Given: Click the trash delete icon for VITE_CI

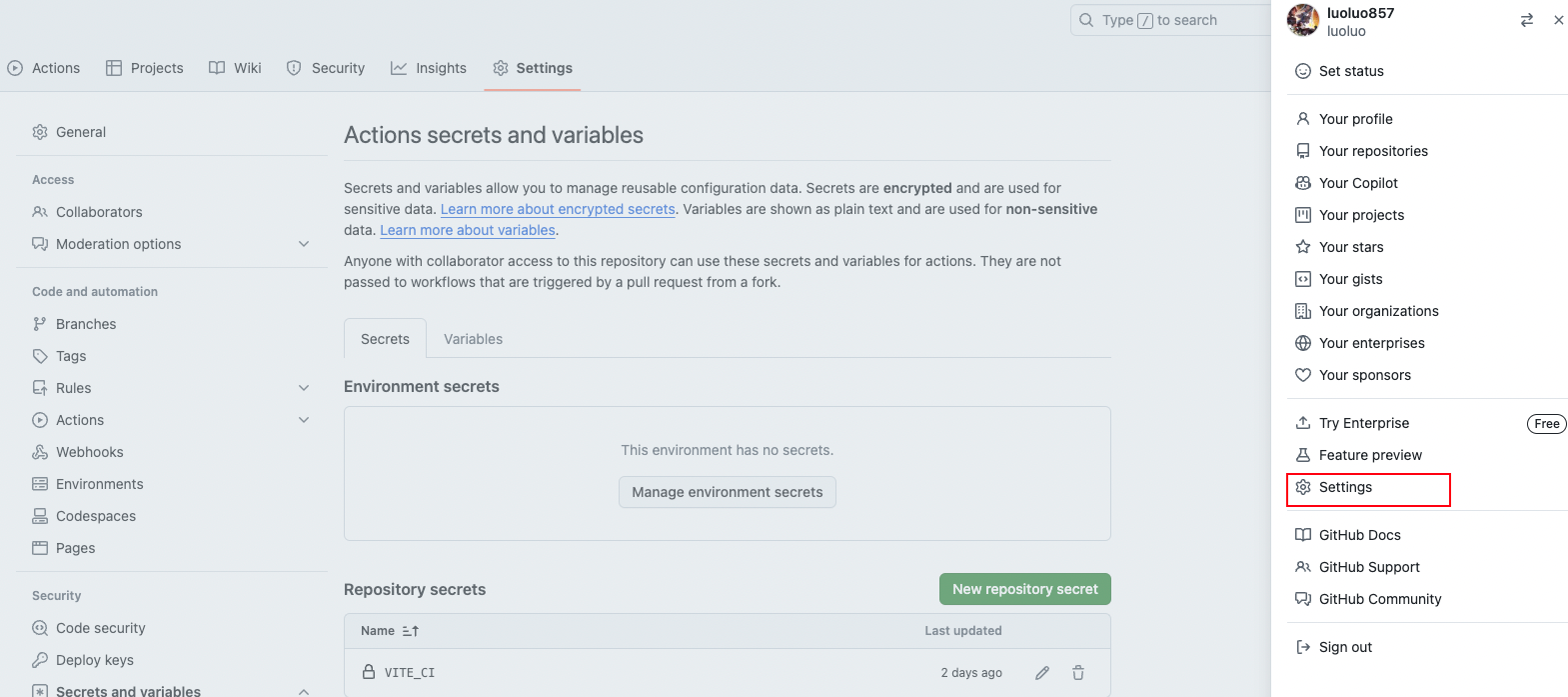Looking at the screenshot, I should [x=1078, y=673].
